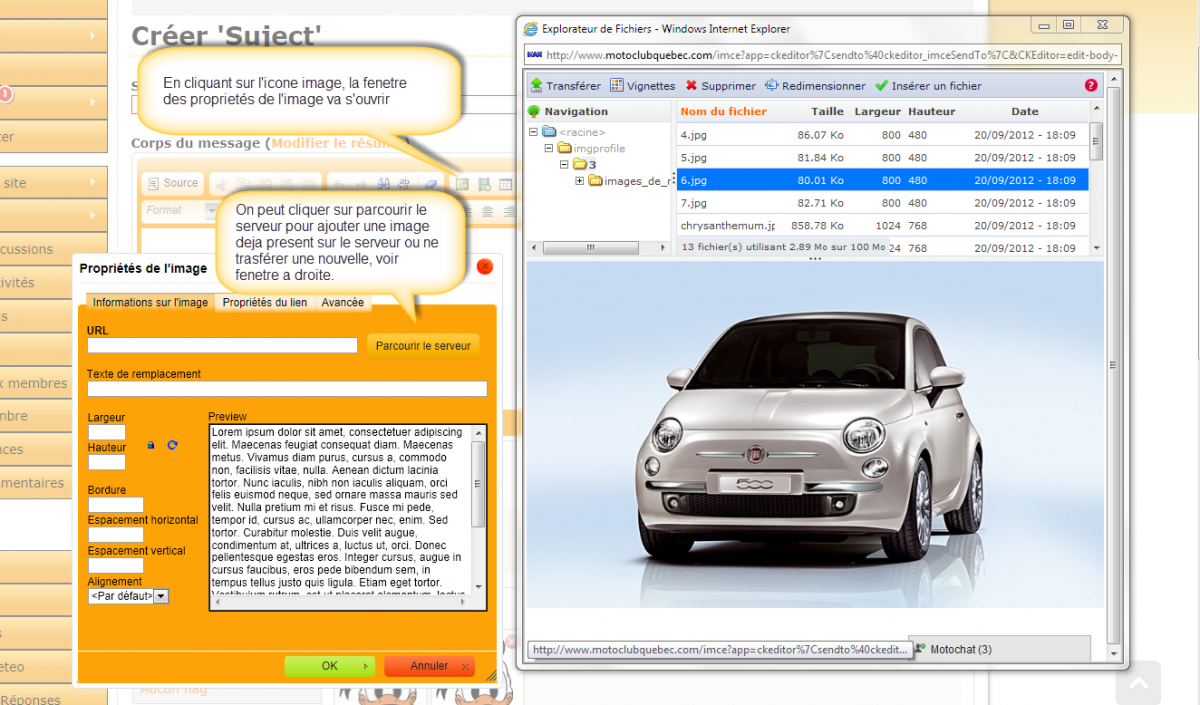Click the Annuler button
The image size is (1200, 705).
pyautogui.click(x=429, y=666)
